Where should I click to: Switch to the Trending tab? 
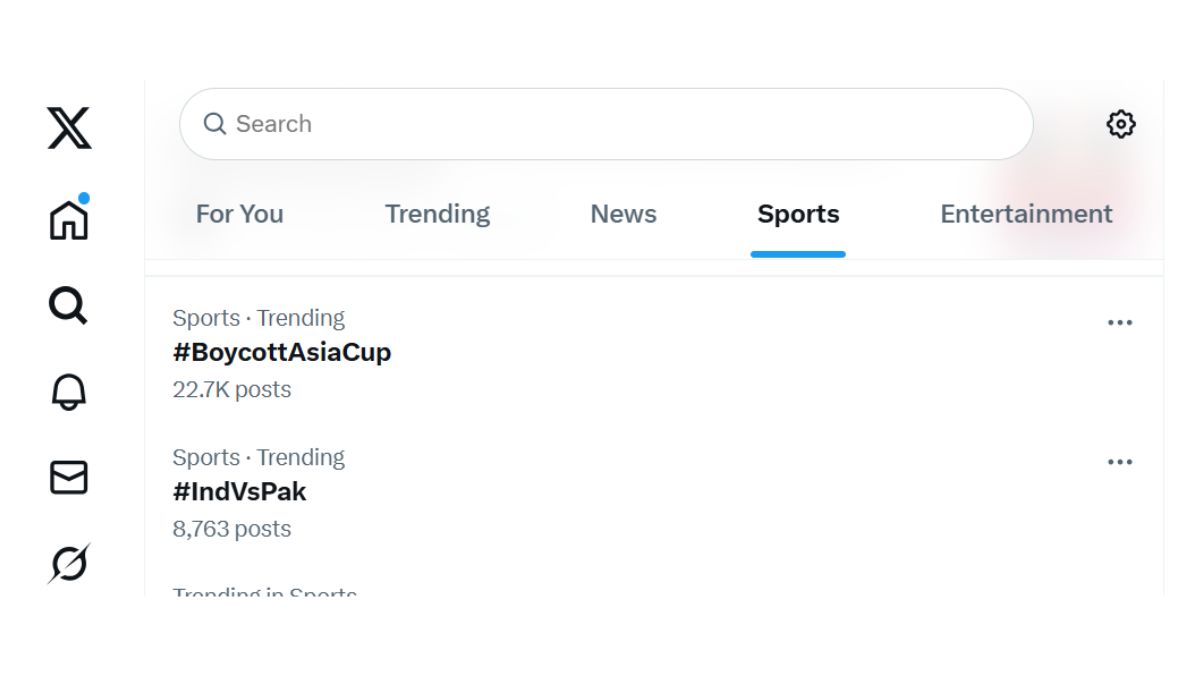pyautogui.click(x=437, y=214)
